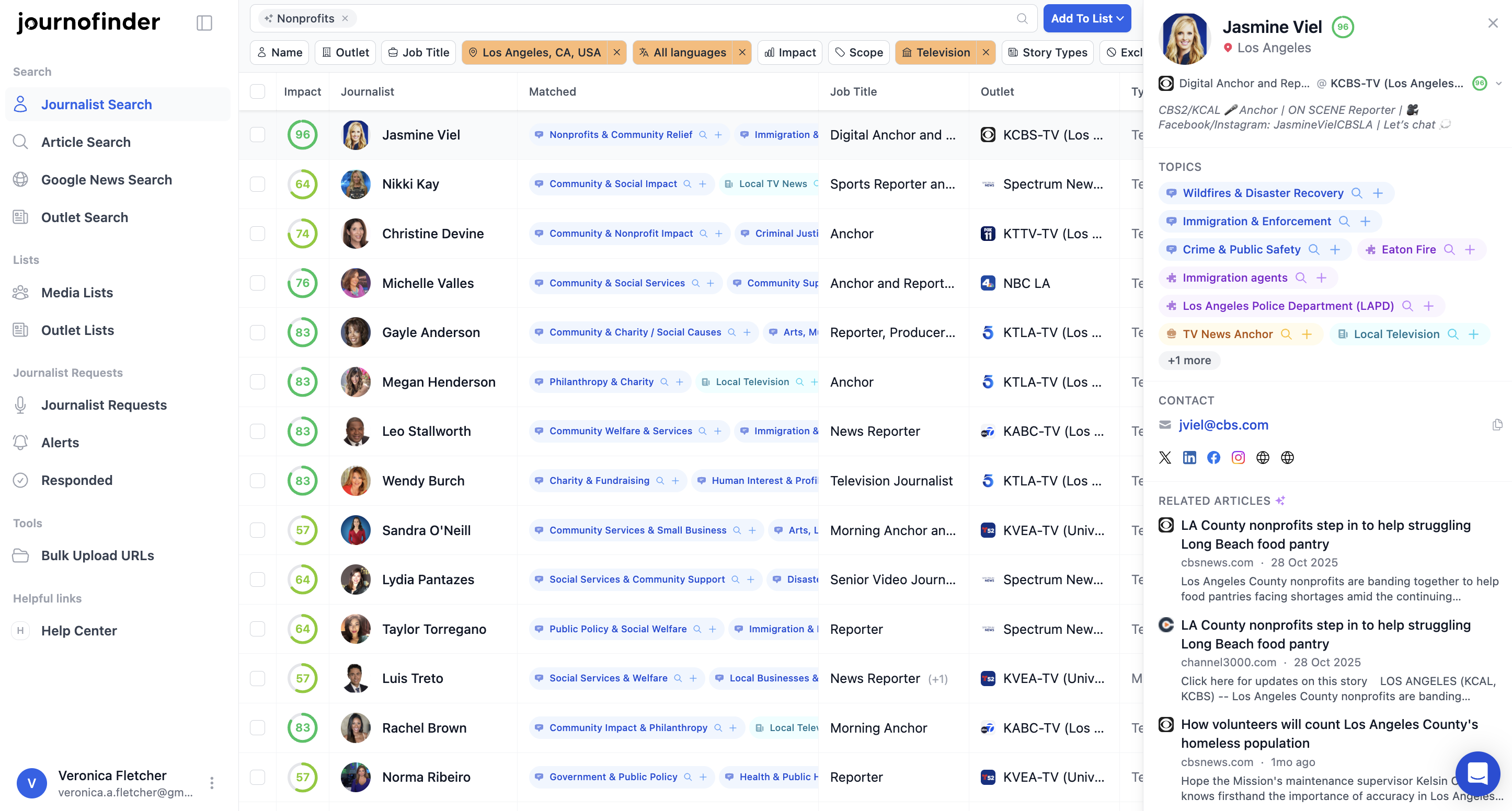Add the Wildfires & Disaster Recovery topic
Image resolution: width=1512 pixels, height=811 pixels.
1378,193
